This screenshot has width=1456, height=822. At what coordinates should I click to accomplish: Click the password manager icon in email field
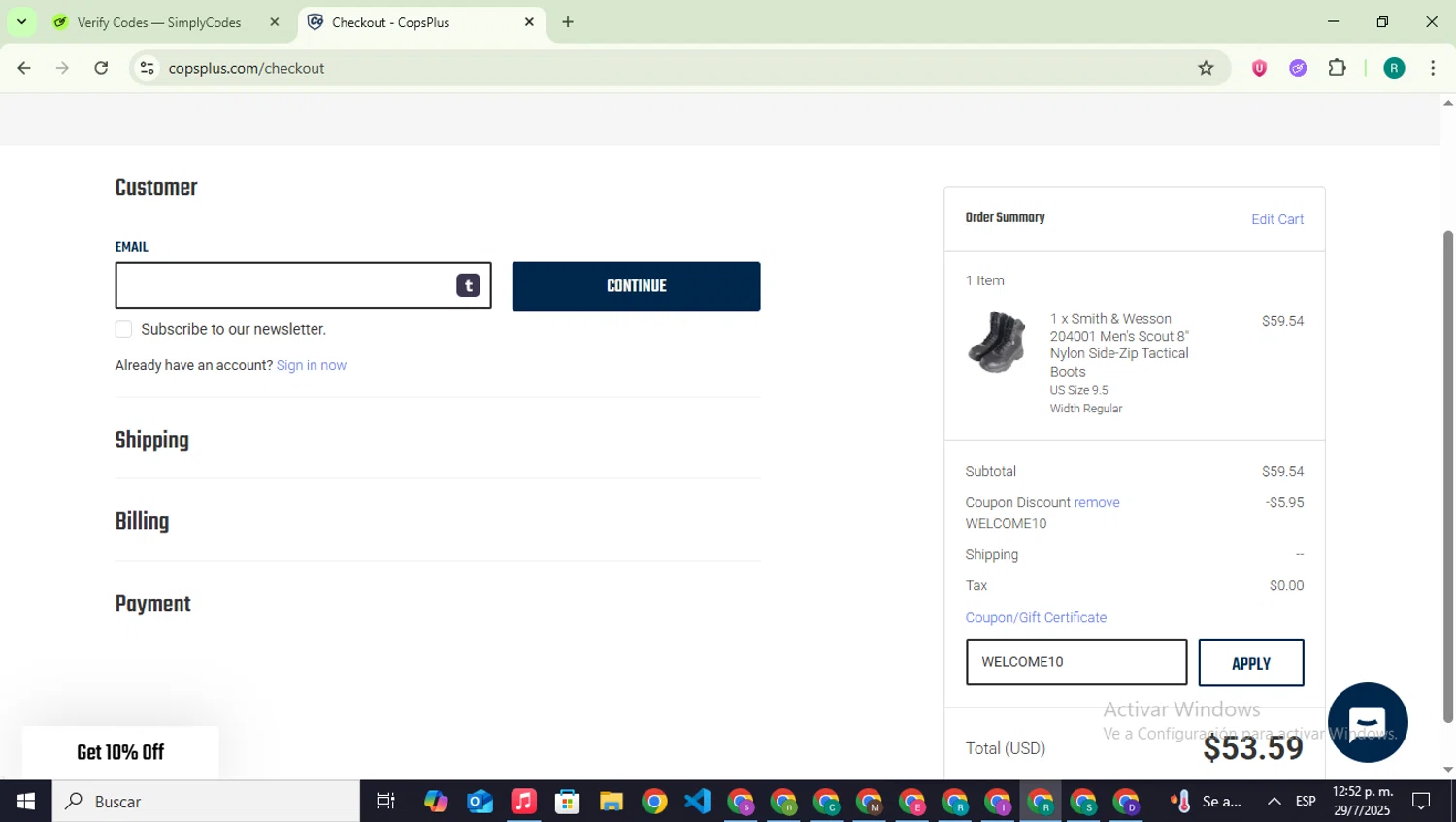coord(468,285)
